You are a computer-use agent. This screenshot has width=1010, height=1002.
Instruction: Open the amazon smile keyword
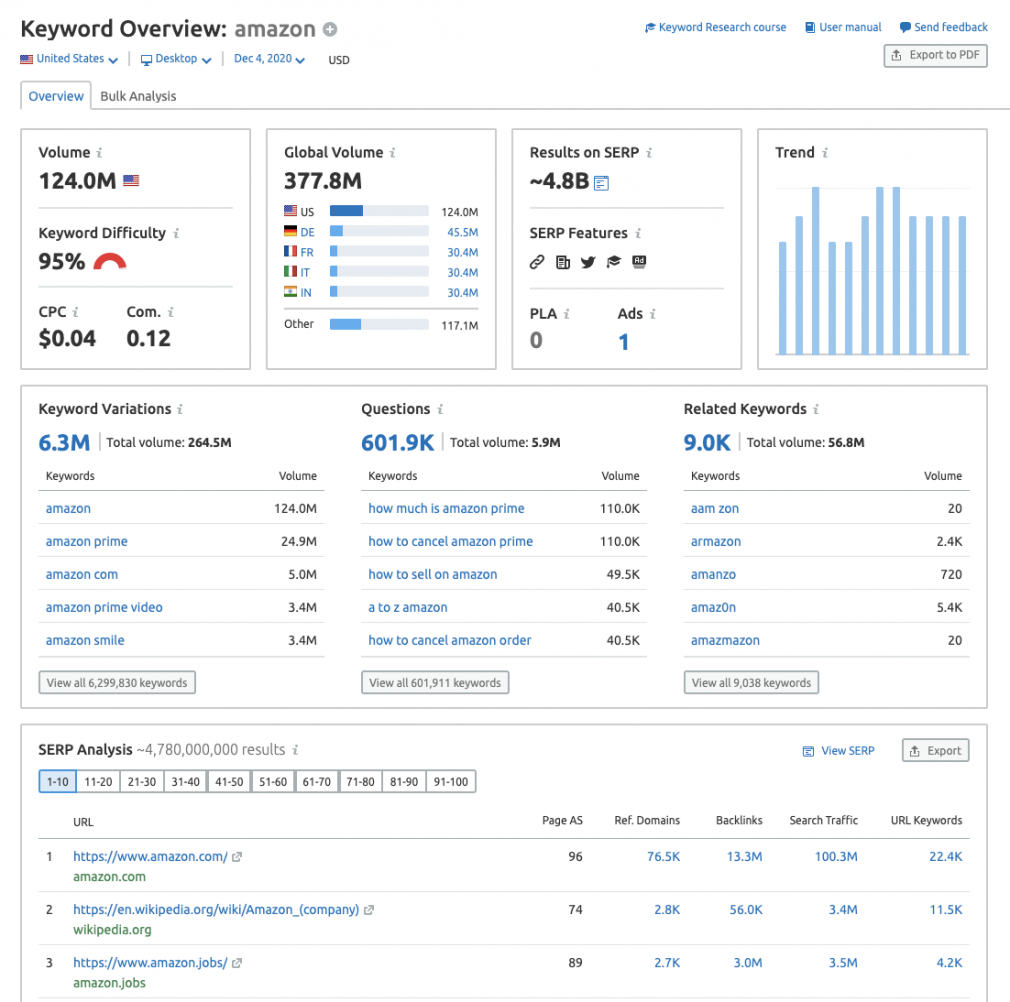pyautogui.click(x=85, y=641)
